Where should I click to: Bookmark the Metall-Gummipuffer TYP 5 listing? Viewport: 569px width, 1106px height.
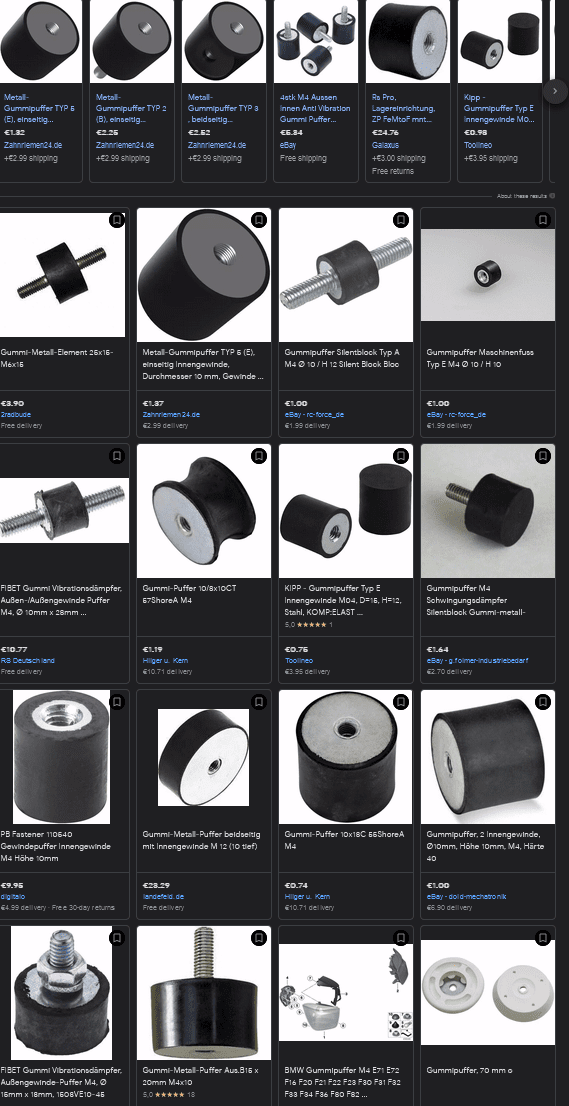pos(259,220)
